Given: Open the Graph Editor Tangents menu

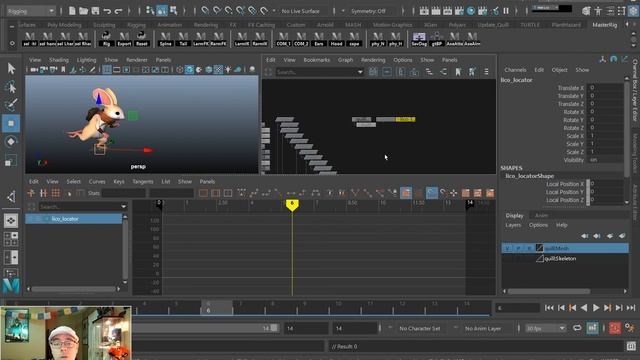Looking at the screenshot, I should click(x=143, y=182).
